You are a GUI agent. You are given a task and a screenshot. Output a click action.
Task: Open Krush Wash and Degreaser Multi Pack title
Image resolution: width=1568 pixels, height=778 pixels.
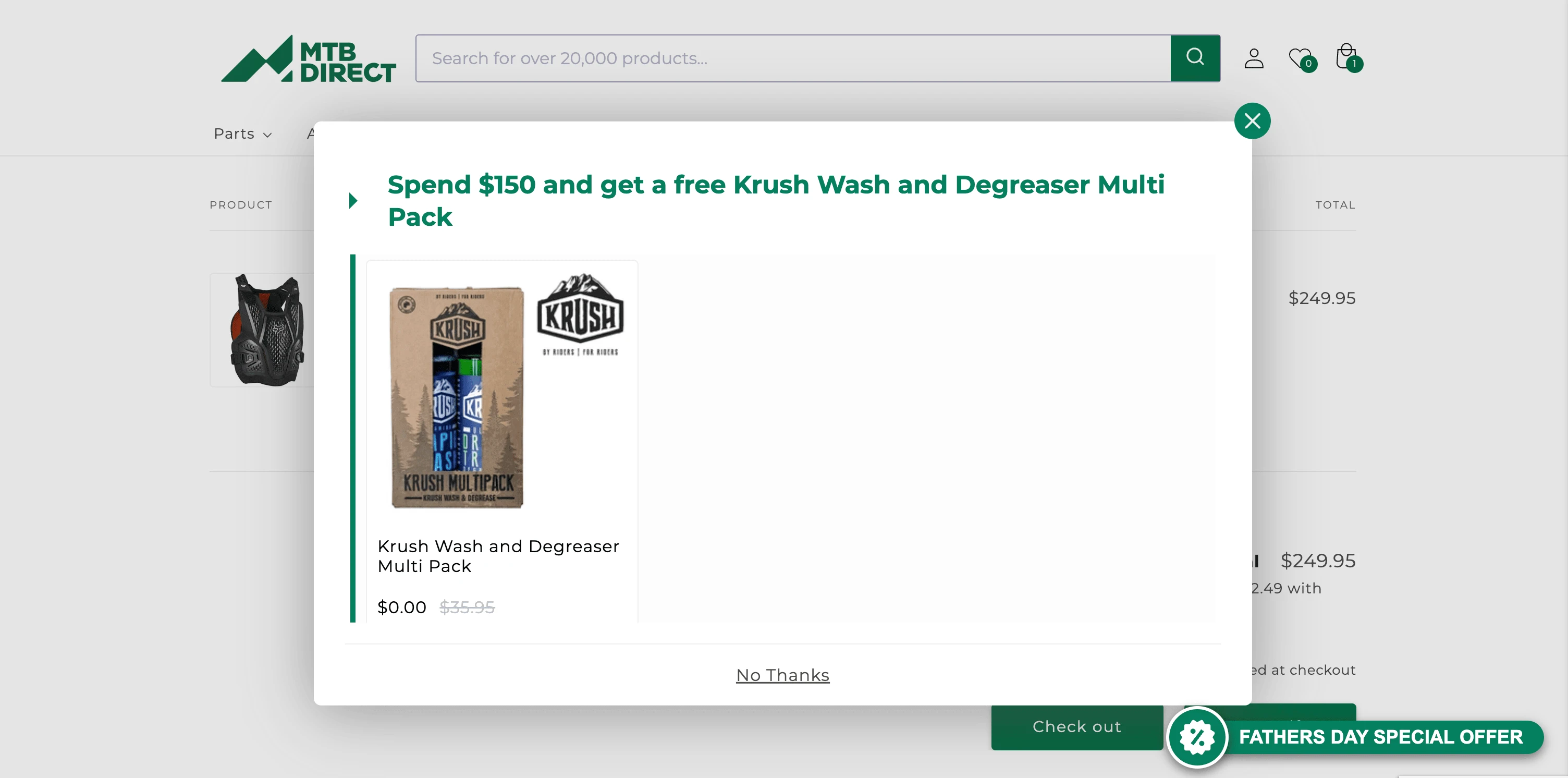[498, 556]
